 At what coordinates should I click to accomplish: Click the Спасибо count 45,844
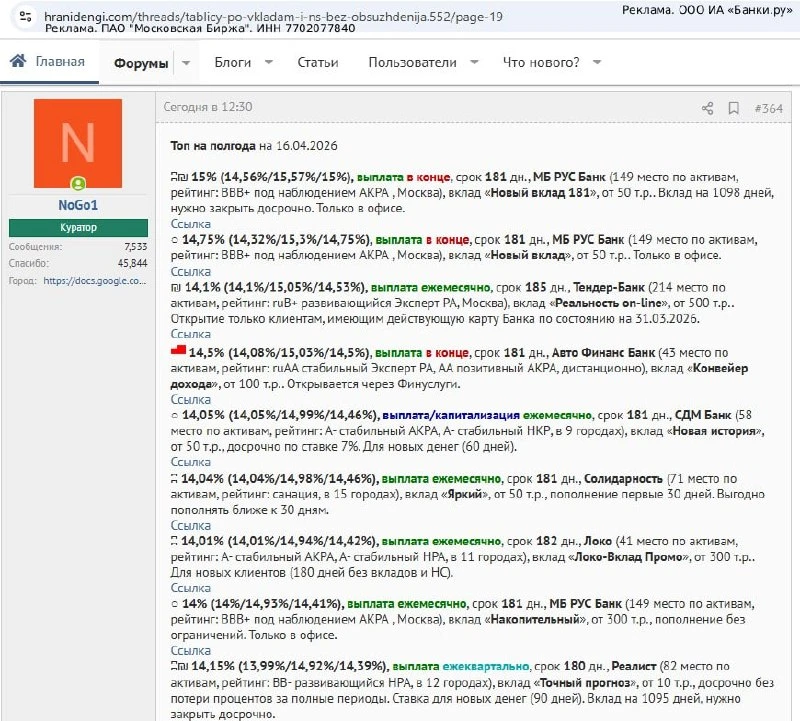pos(132,263)
